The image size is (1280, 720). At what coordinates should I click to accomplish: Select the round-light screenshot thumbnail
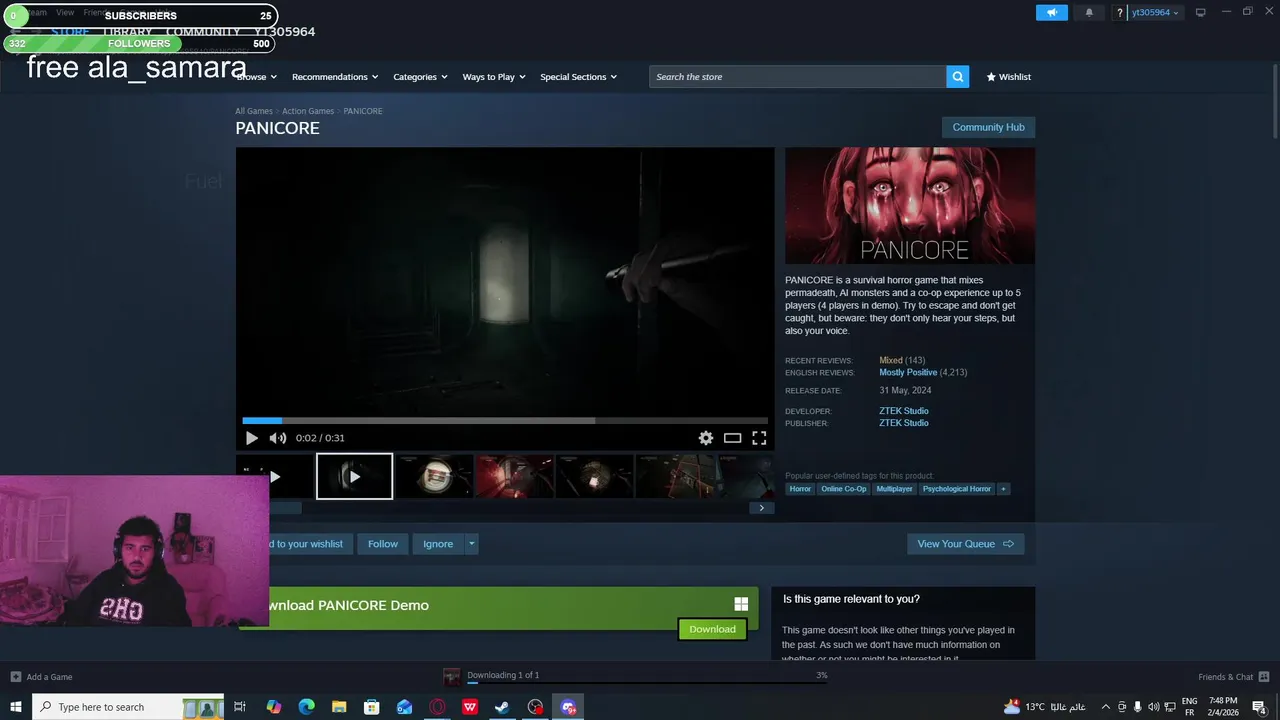(x=594, y=476)
